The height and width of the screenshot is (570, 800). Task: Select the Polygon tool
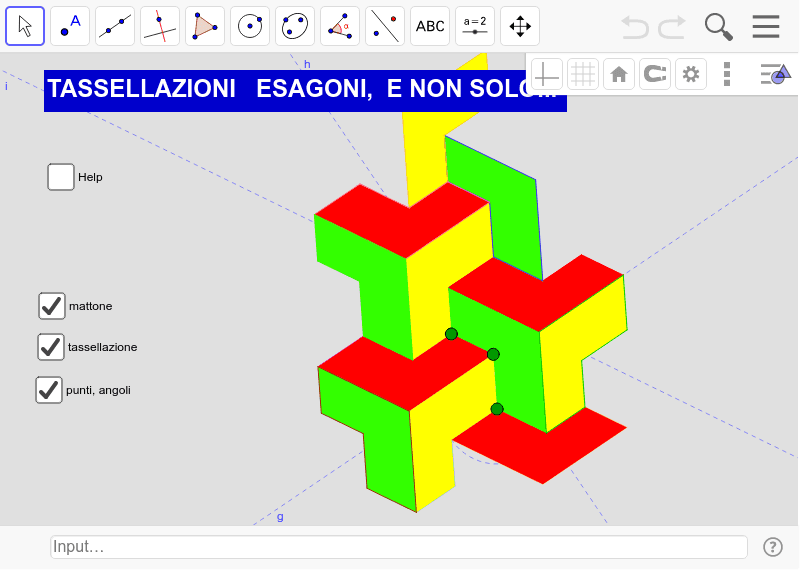tap(205, 26)
